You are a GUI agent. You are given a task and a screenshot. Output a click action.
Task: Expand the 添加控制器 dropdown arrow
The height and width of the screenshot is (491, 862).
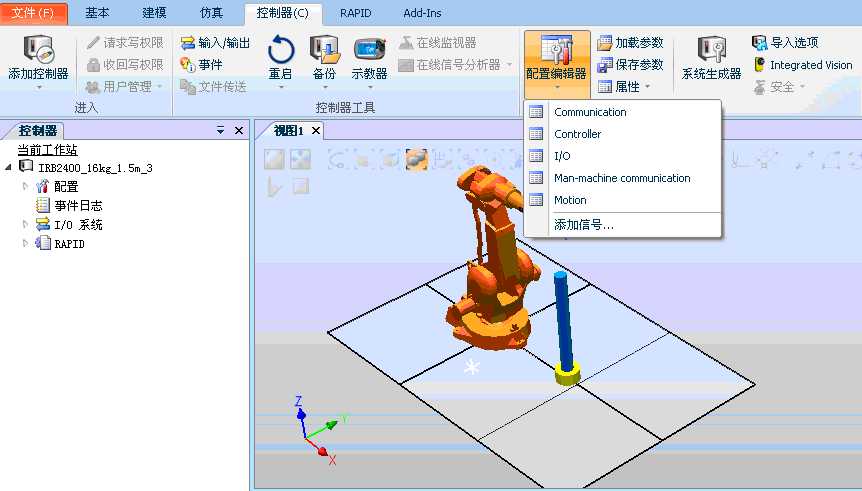point(39,87)
